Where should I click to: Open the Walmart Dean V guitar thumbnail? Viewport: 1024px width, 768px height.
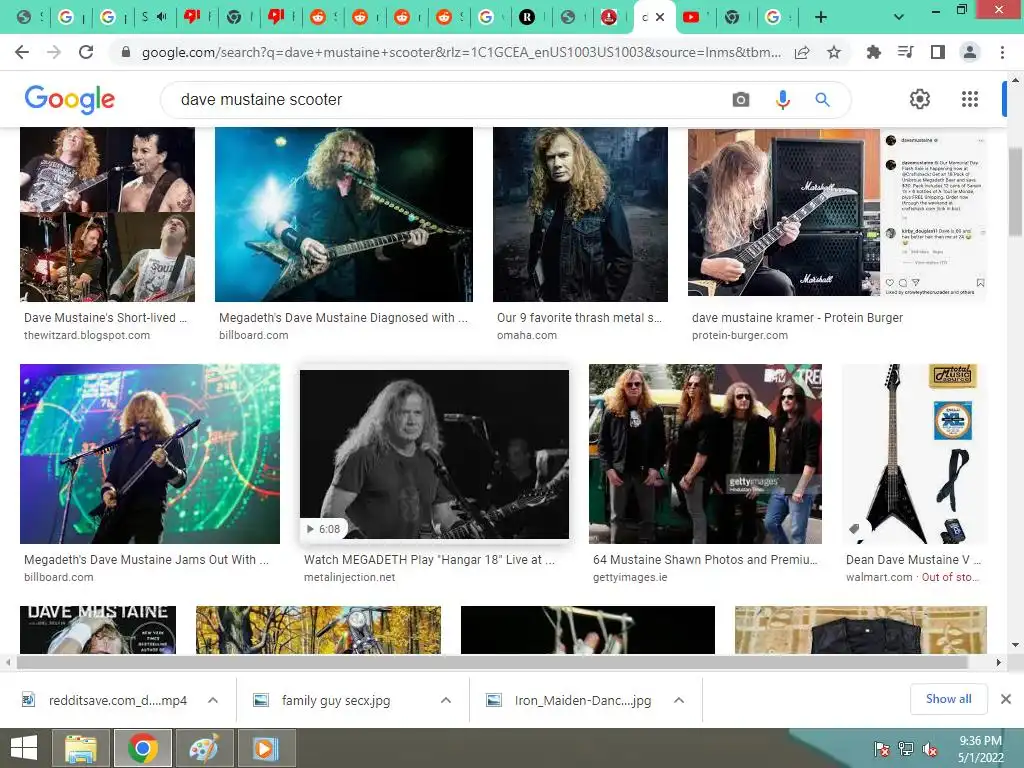coord(914,454)
